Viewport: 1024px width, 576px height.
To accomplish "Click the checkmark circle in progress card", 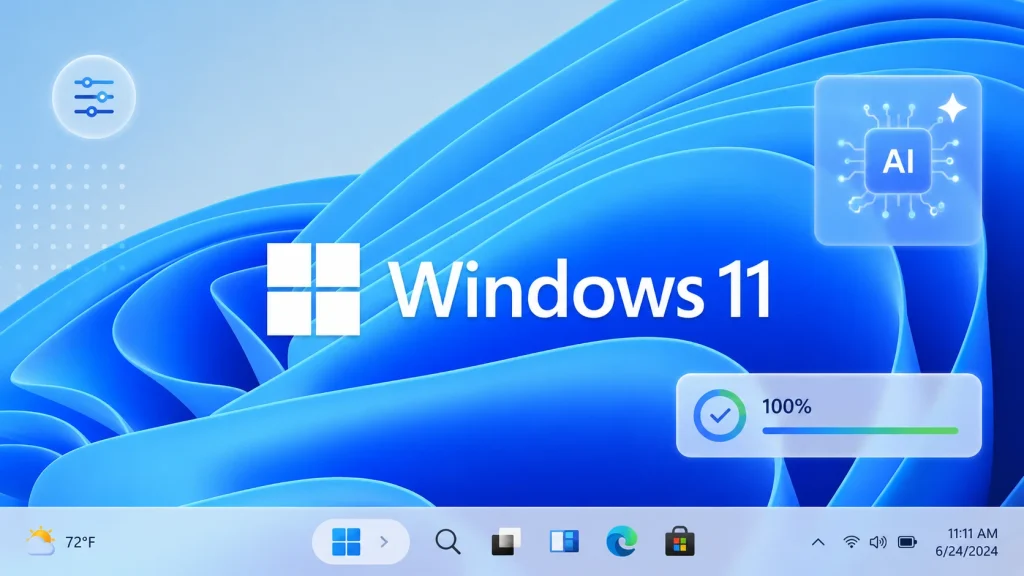I will click(x=720, y=415).
